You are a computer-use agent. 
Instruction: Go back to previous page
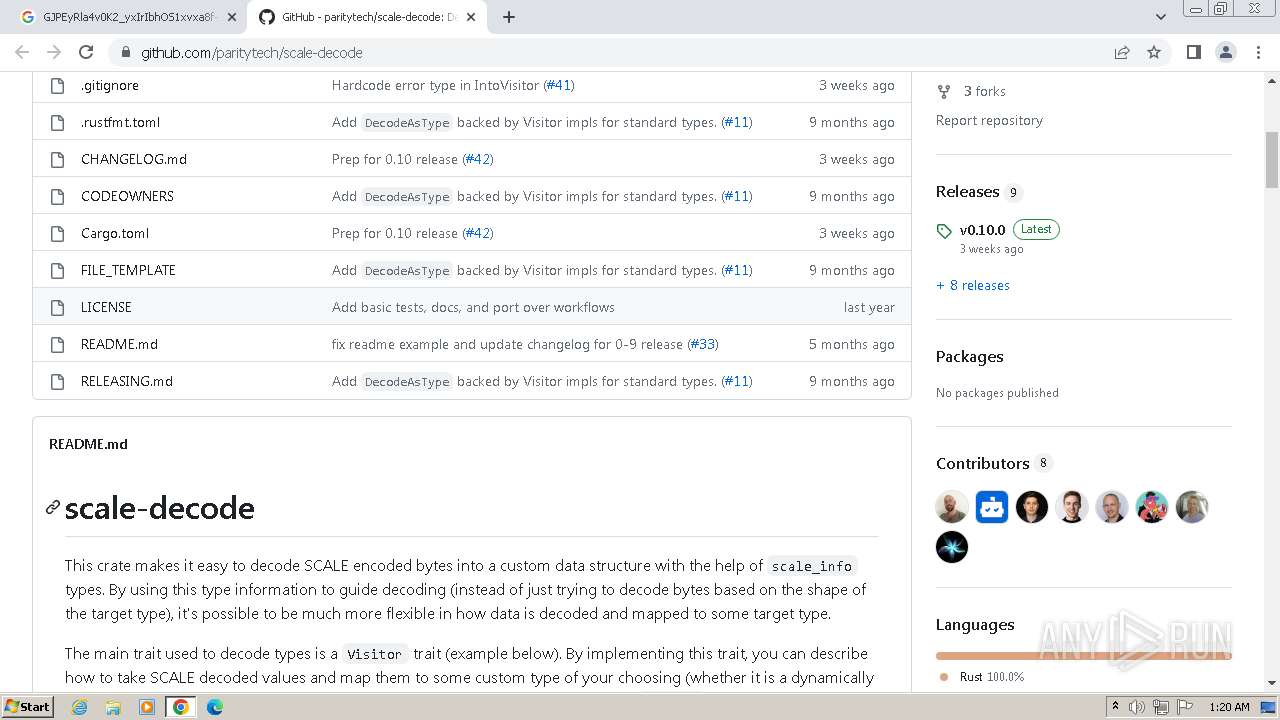22,52
